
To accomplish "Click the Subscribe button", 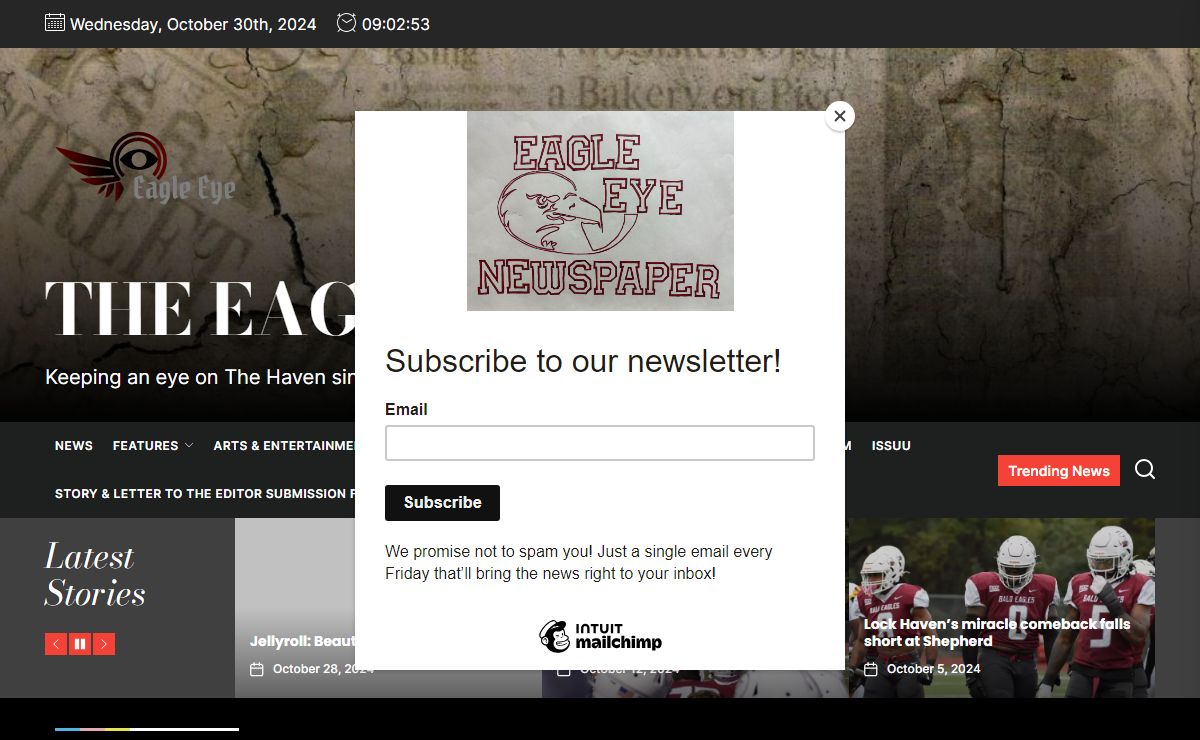I will 442,503.
